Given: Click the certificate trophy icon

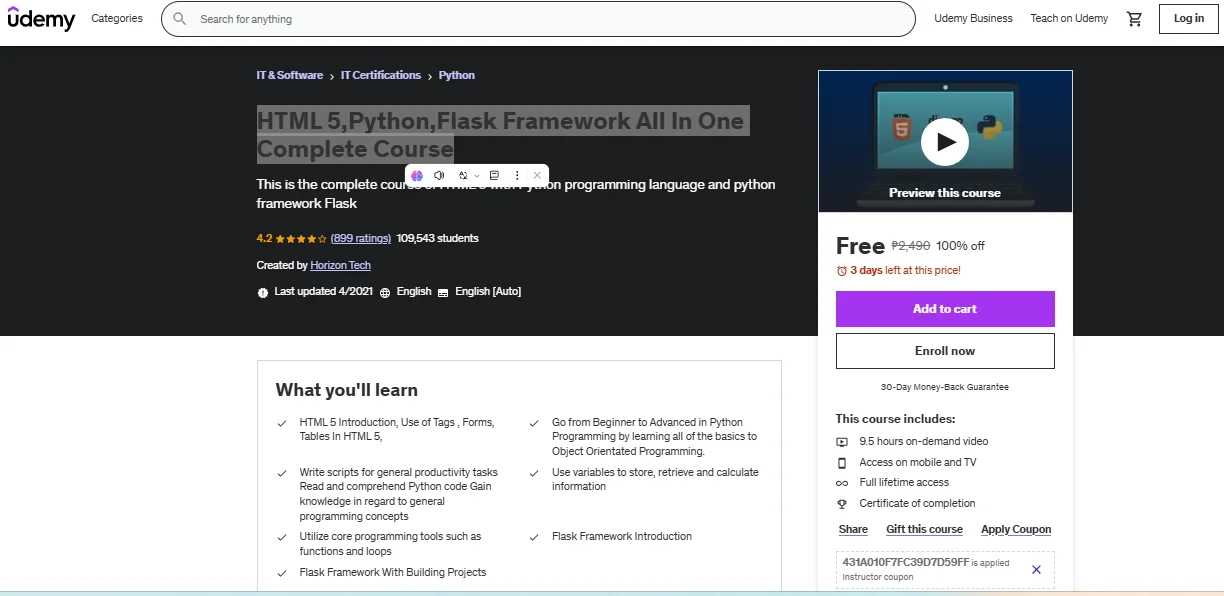Looking at the screenshot, I should pyautogui.click(x=842, y=504).
